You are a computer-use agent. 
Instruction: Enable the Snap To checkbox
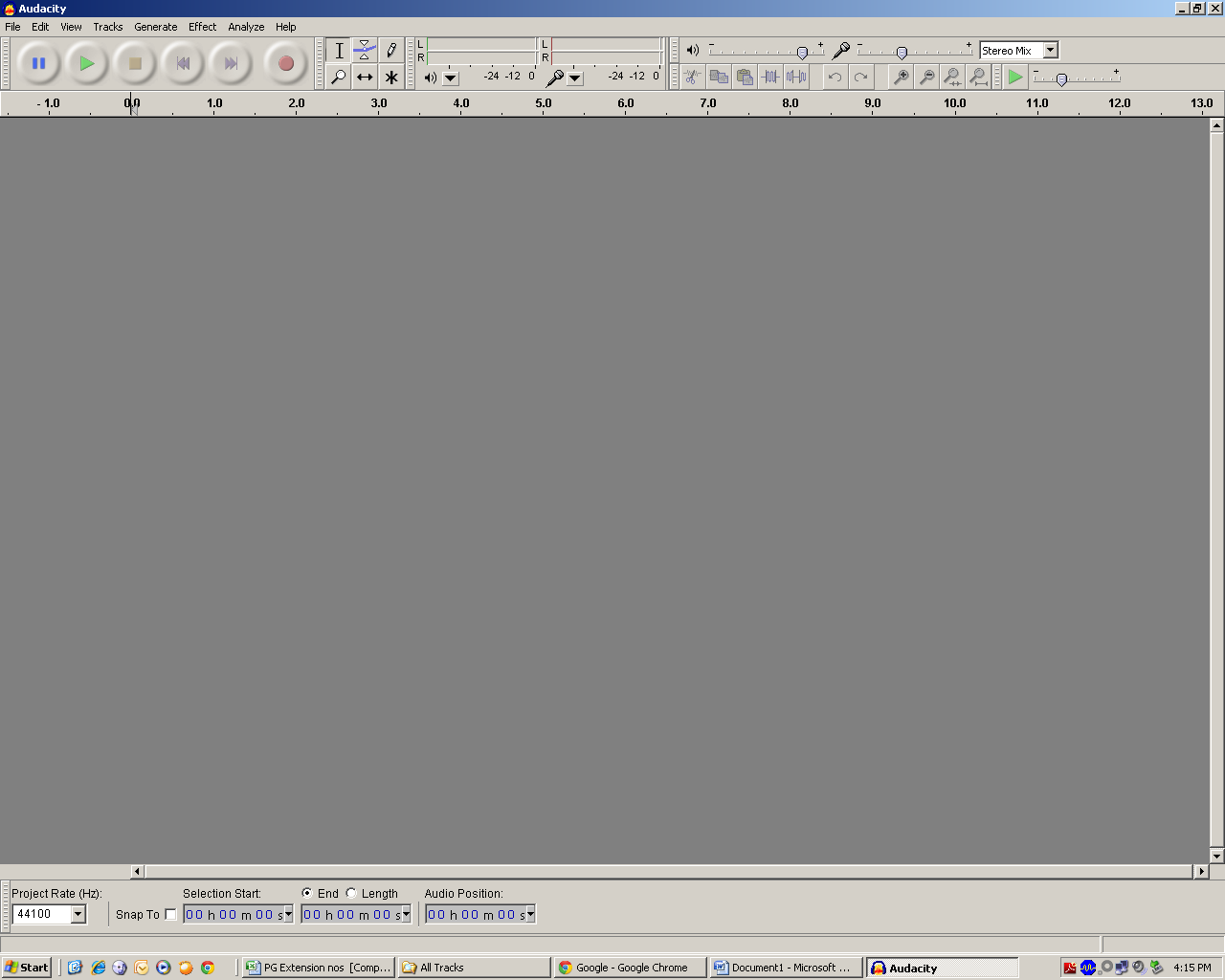[x=170, y=914]
